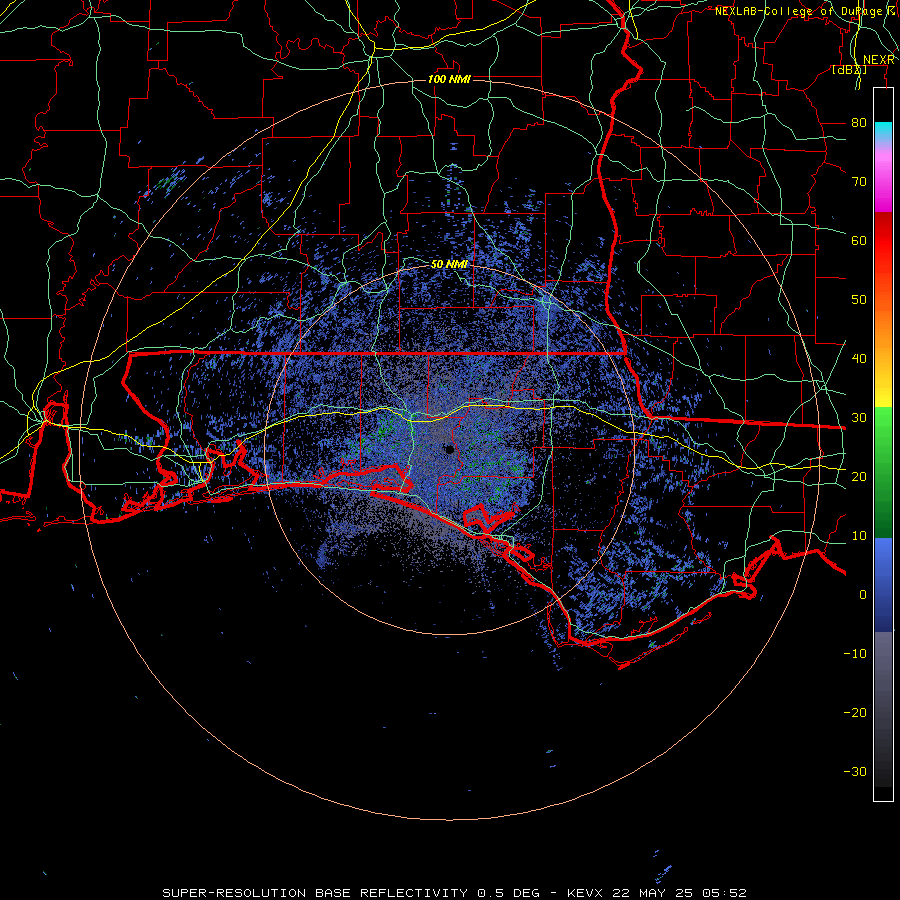Click the 20 value on dBZ scale

pos(859,476)
